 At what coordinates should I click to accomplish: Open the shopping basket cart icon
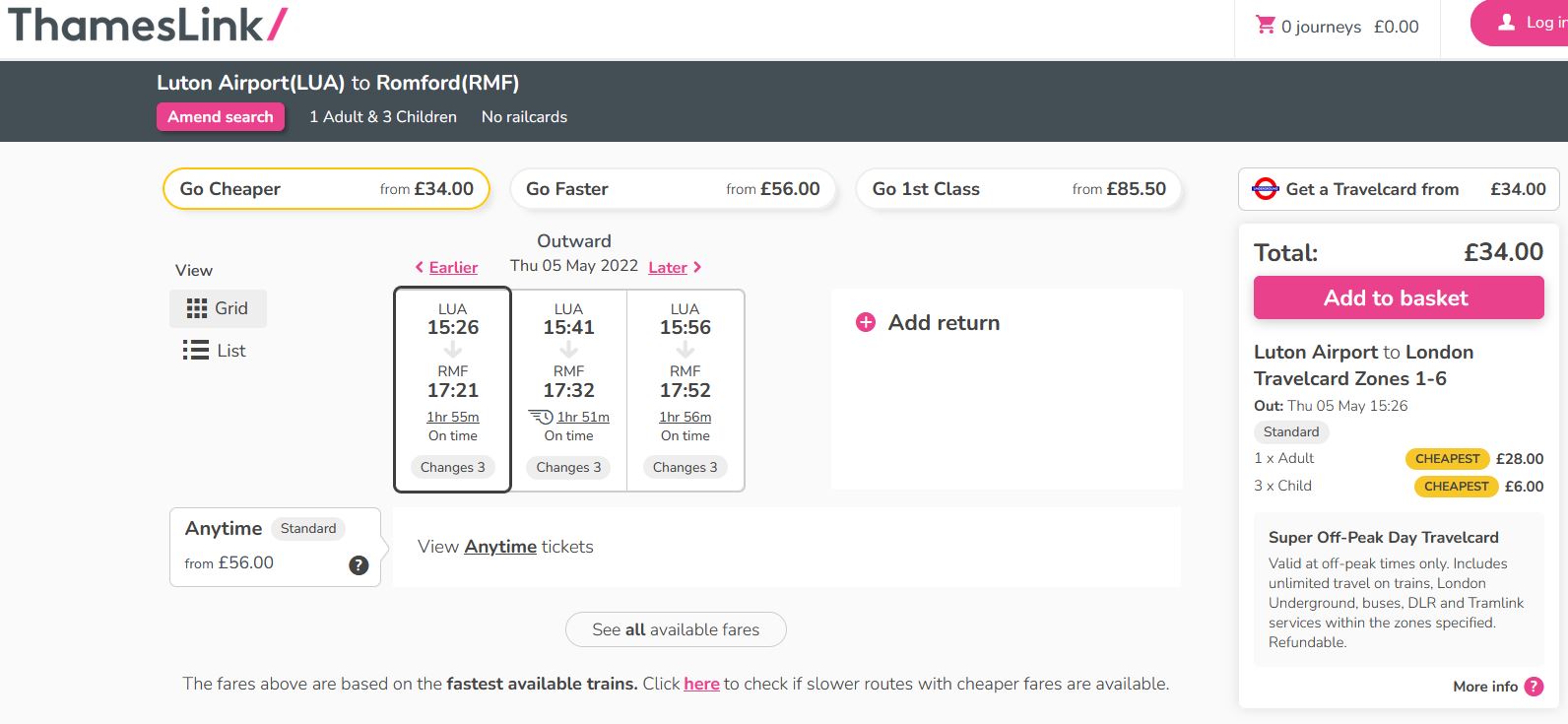(1266, 25)
